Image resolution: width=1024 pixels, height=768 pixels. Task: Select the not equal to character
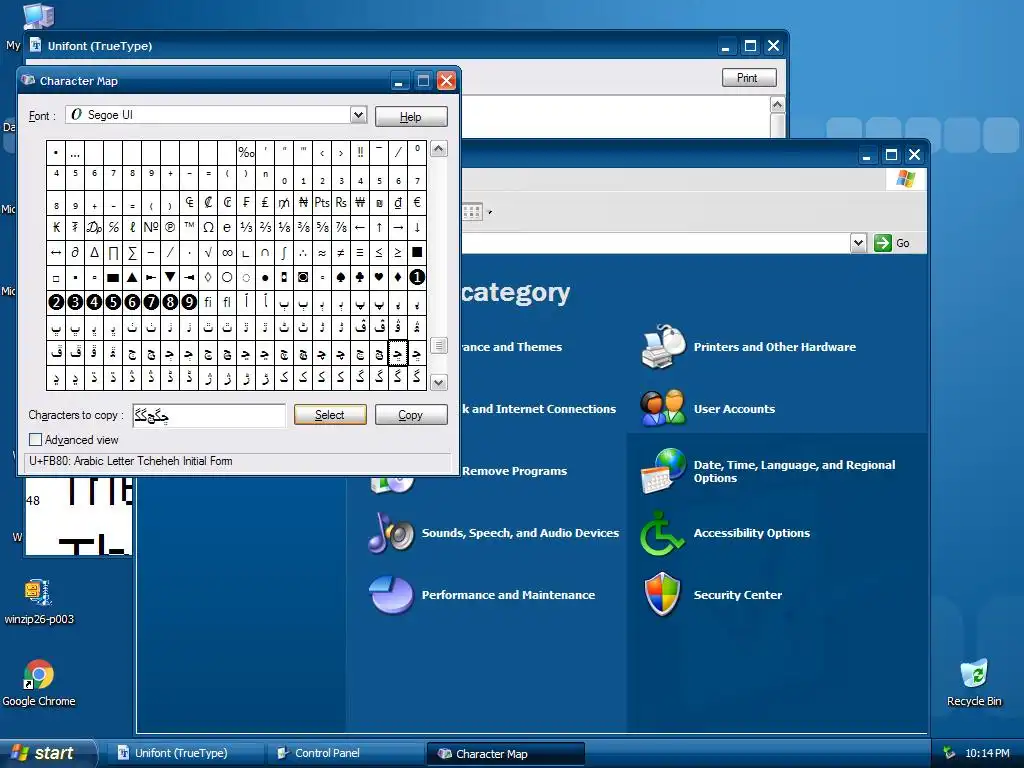coord(341,252)
